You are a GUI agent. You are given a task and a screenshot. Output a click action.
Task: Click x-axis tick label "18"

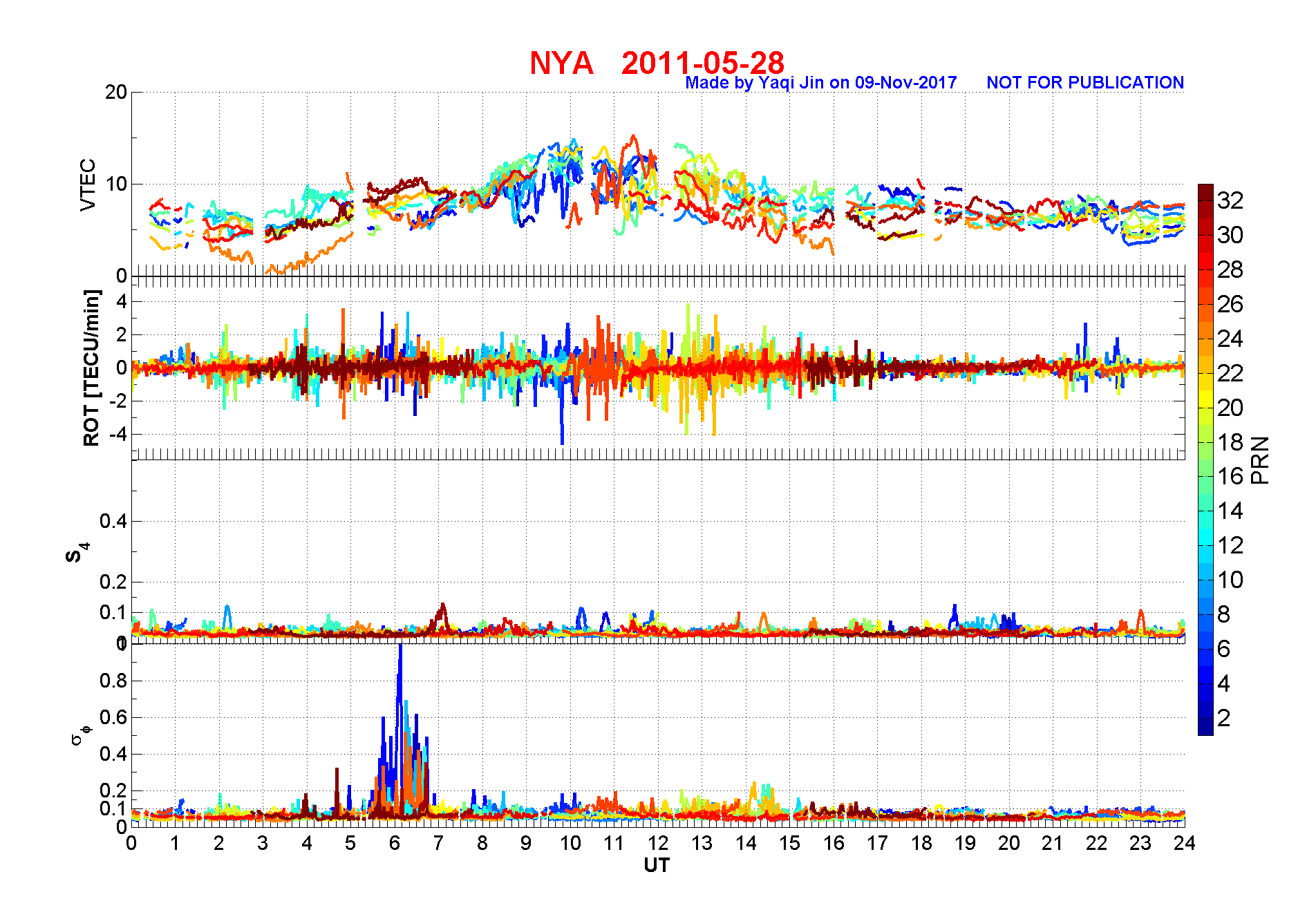coord(921,843)
